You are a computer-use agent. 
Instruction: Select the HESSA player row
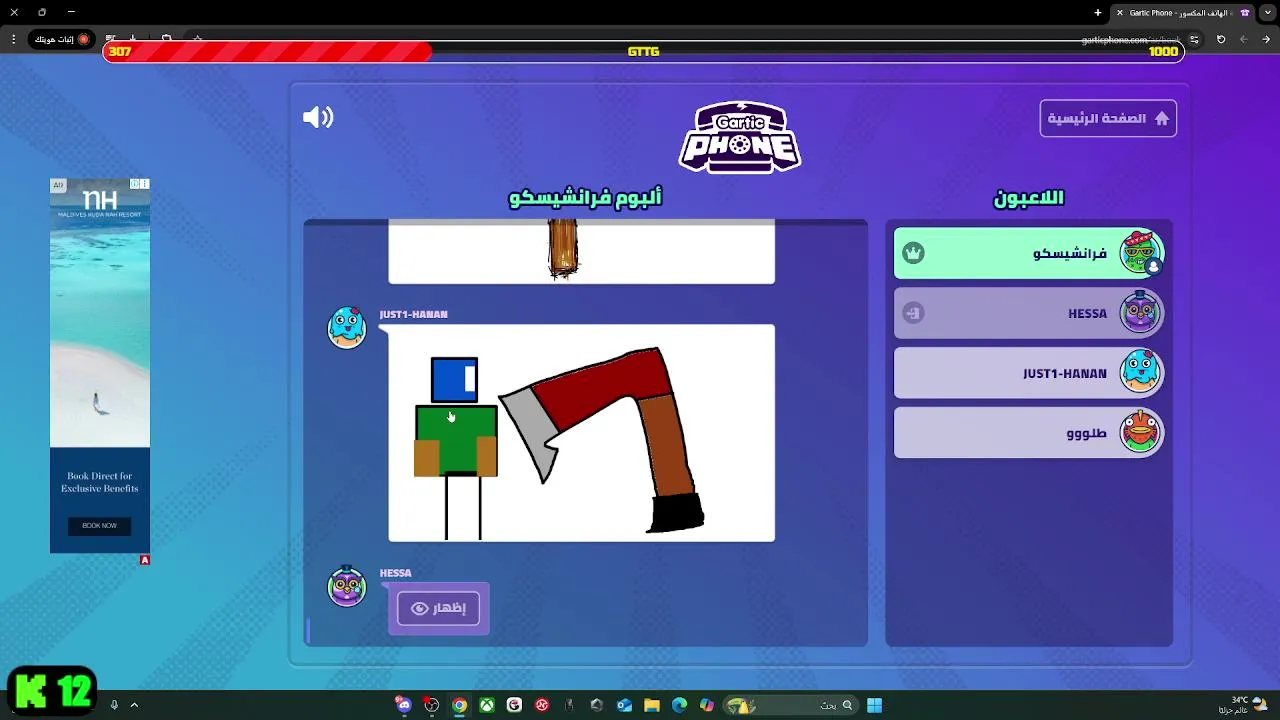[1029, 313]
